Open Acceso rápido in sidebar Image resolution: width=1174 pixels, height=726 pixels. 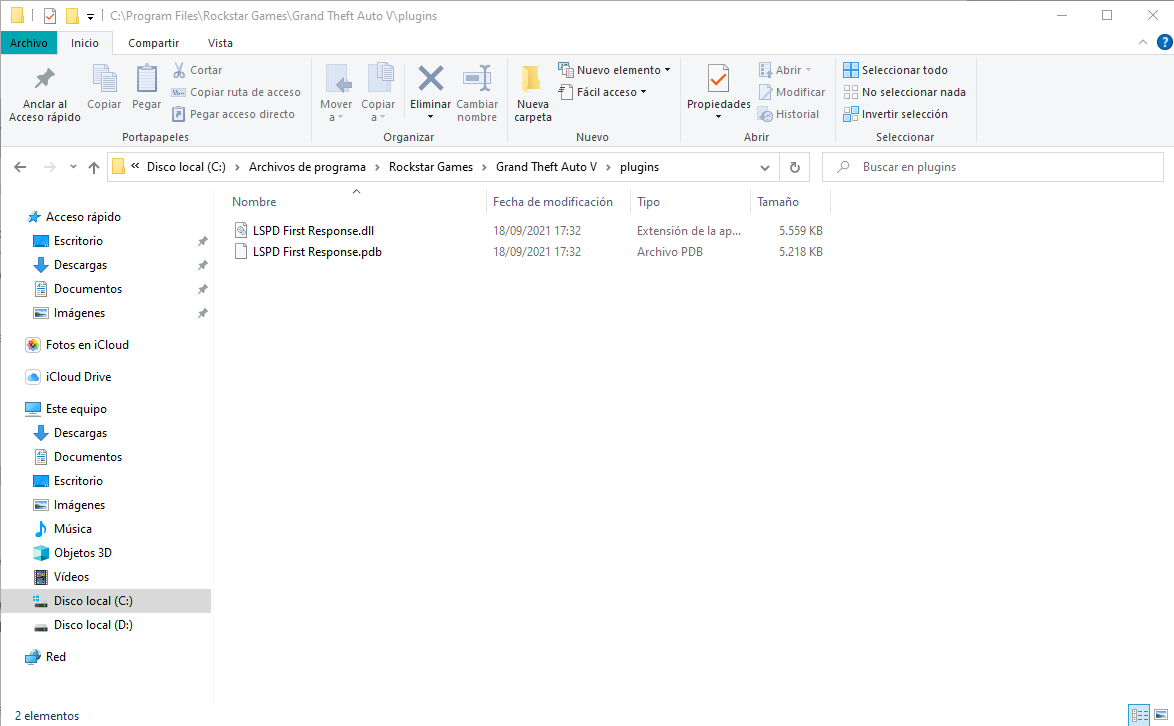[83, 217]
